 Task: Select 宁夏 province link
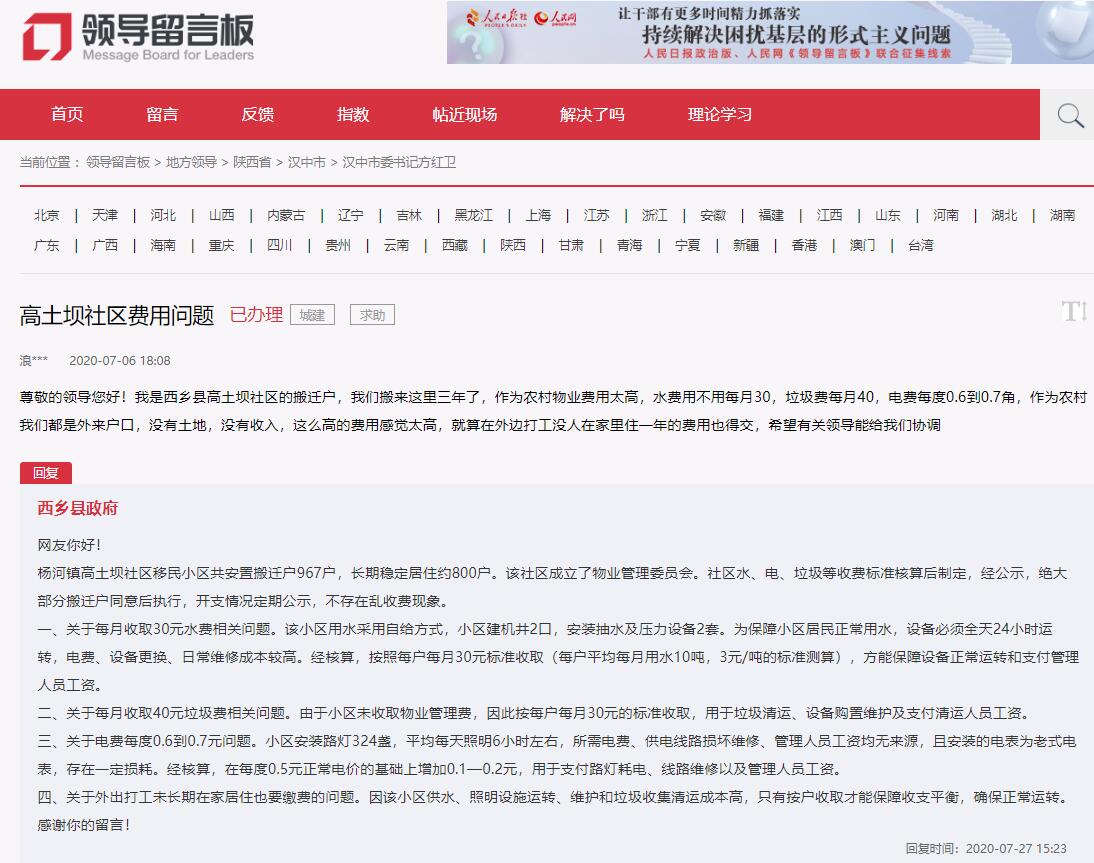pyautogui.click(x=688, y=246)
